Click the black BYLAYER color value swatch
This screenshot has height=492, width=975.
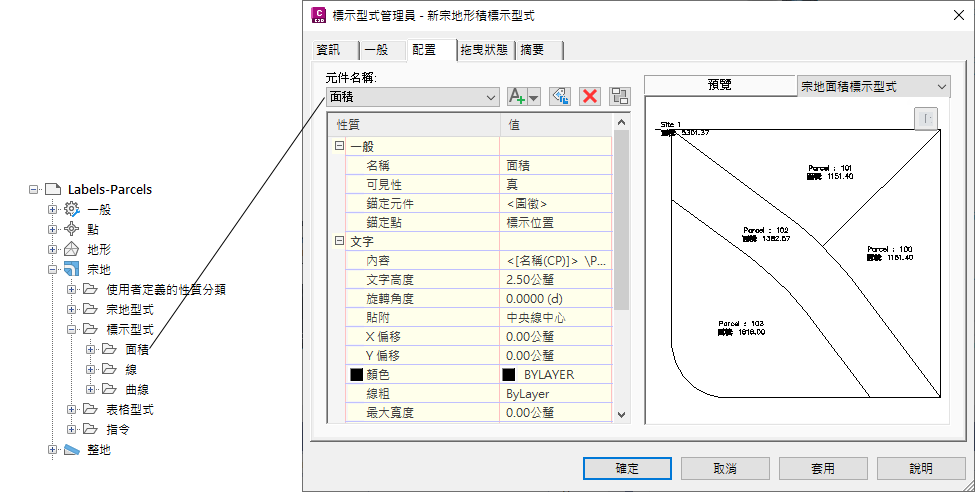coord(509,374)
